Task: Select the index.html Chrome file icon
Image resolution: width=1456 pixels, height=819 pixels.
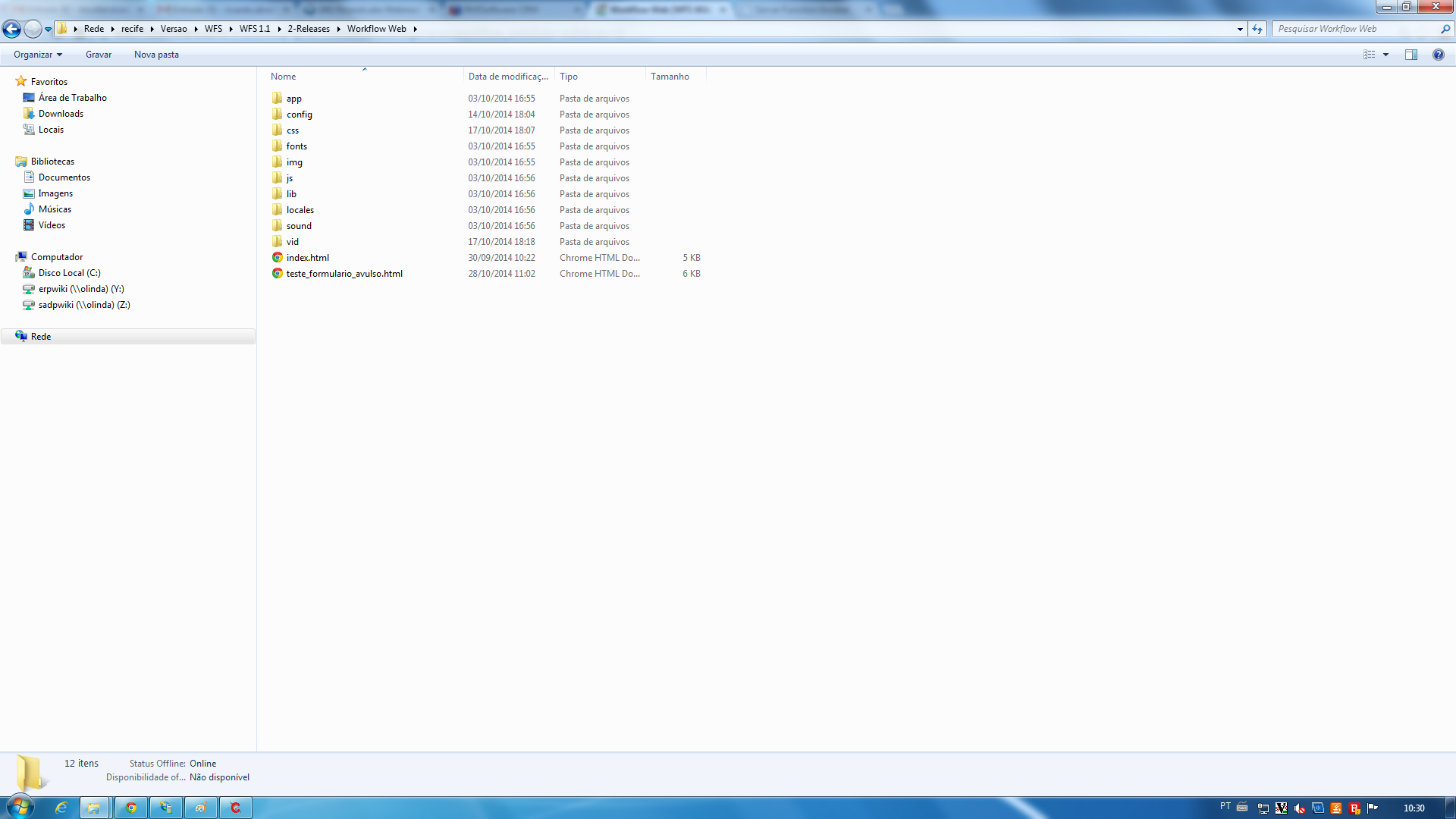Action: click(278, 258)
